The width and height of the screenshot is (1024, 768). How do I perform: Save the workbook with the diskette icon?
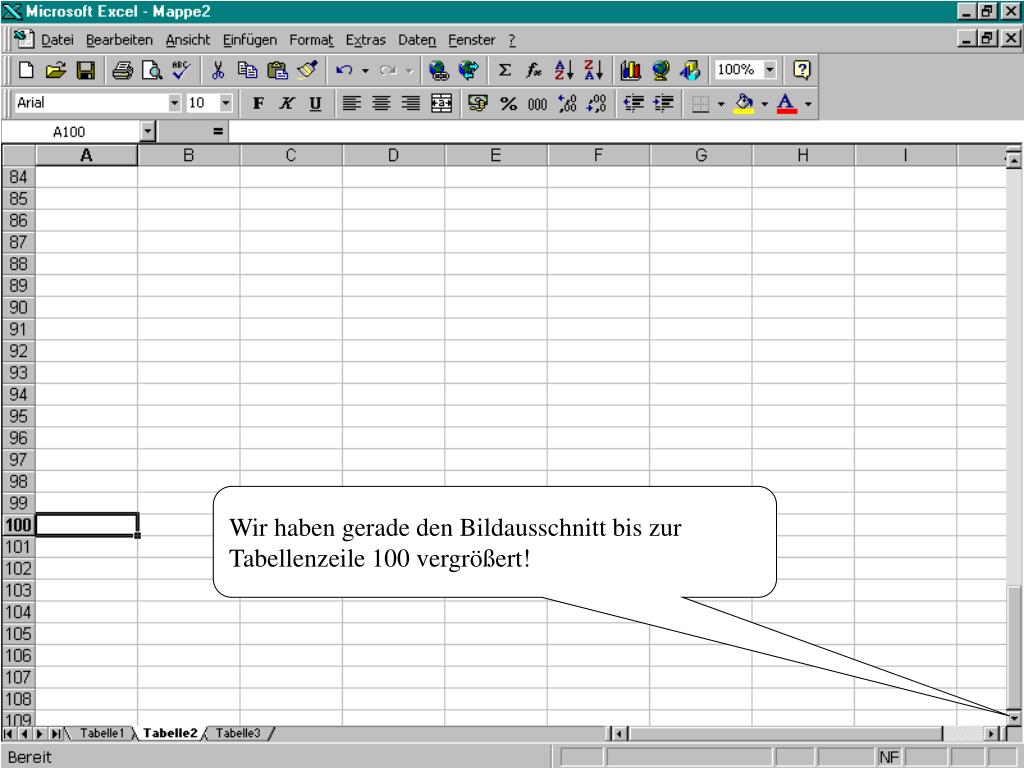[86, 70]
